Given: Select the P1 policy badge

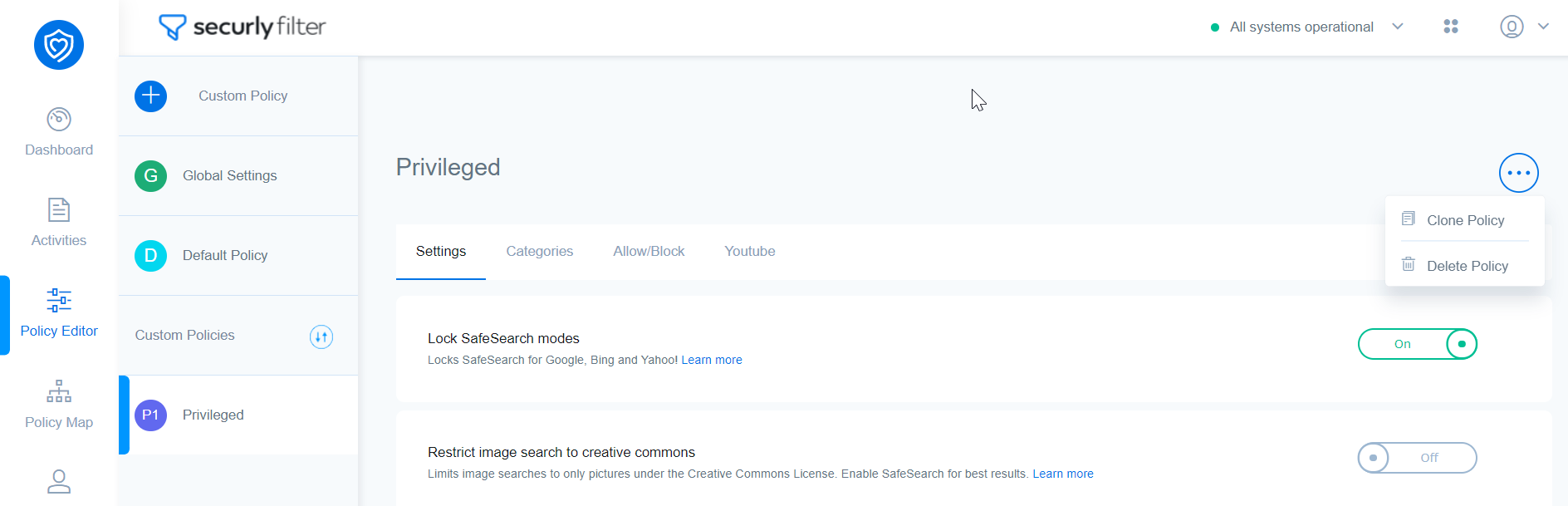Looking at the screenshot, I should pyautogui.click(x=150, y=415).
